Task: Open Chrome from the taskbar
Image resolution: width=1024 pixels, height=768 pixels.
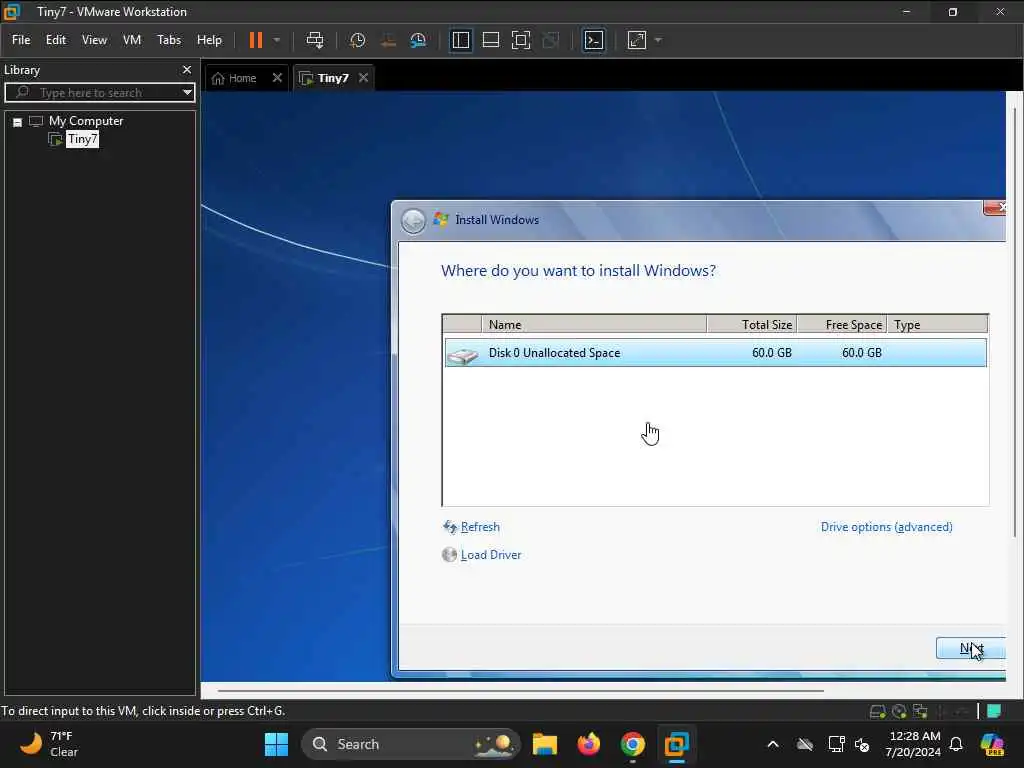Action: coord(632,744)
